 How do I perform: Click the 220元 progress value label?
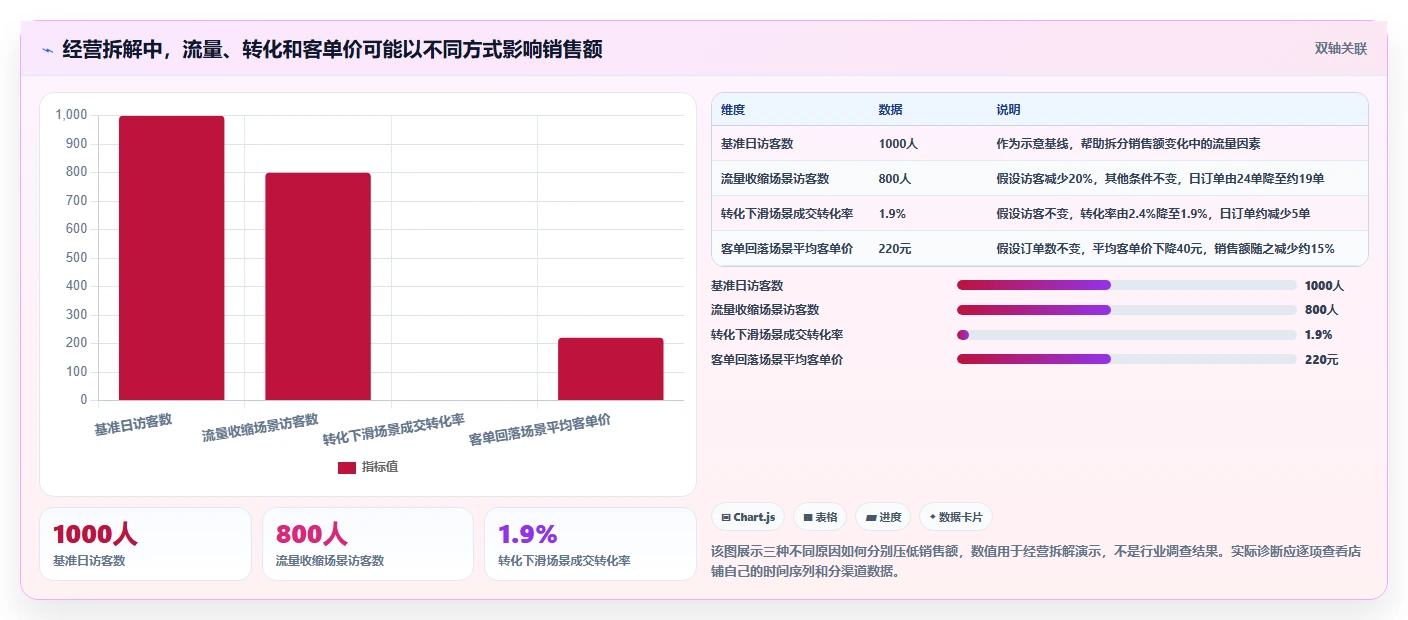[1321, 360]
